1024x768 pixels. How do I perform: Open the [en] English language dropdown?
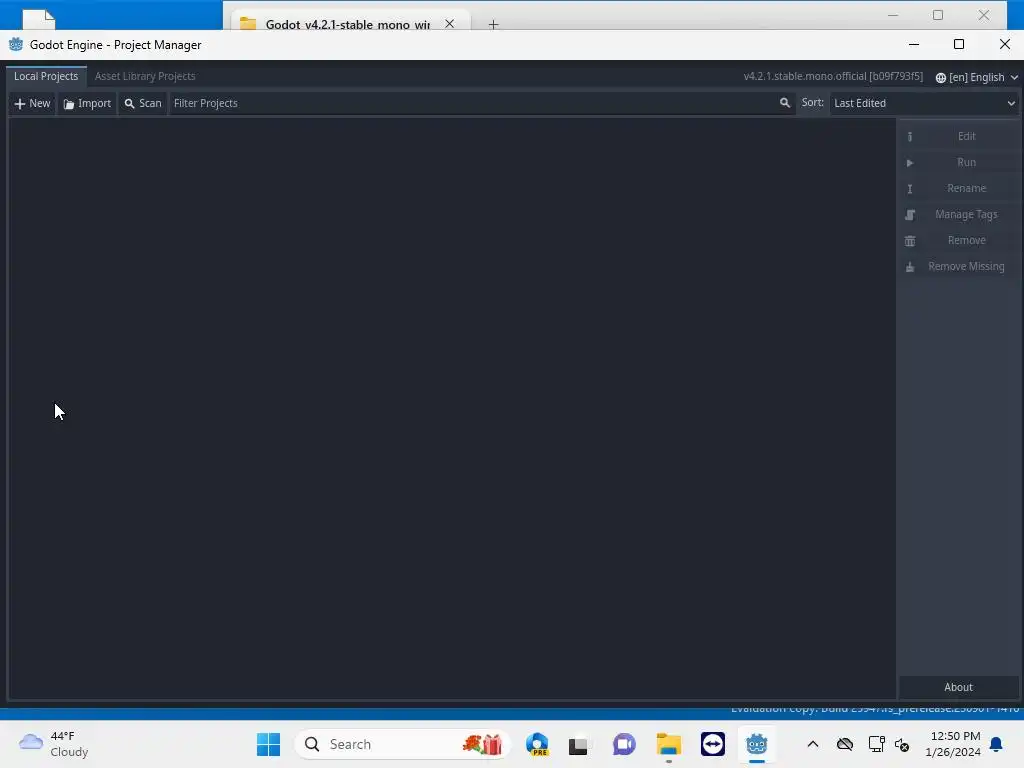tap(976, 77)
